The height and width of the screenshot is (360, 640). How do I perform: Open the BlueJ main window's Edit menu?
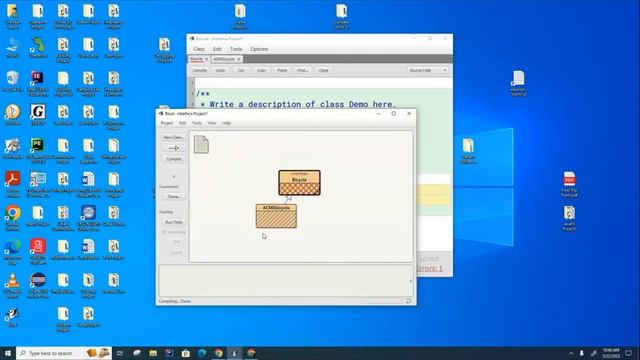(x=182, y=123)
